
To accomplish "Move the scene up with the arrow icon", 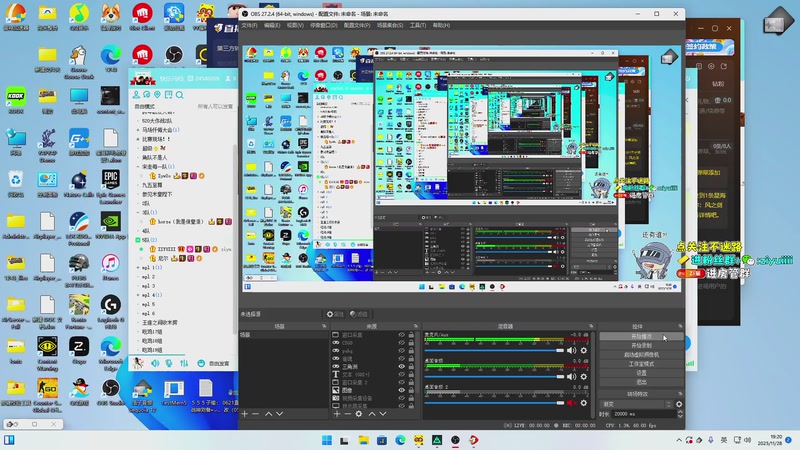I will [x=268, y=414].
